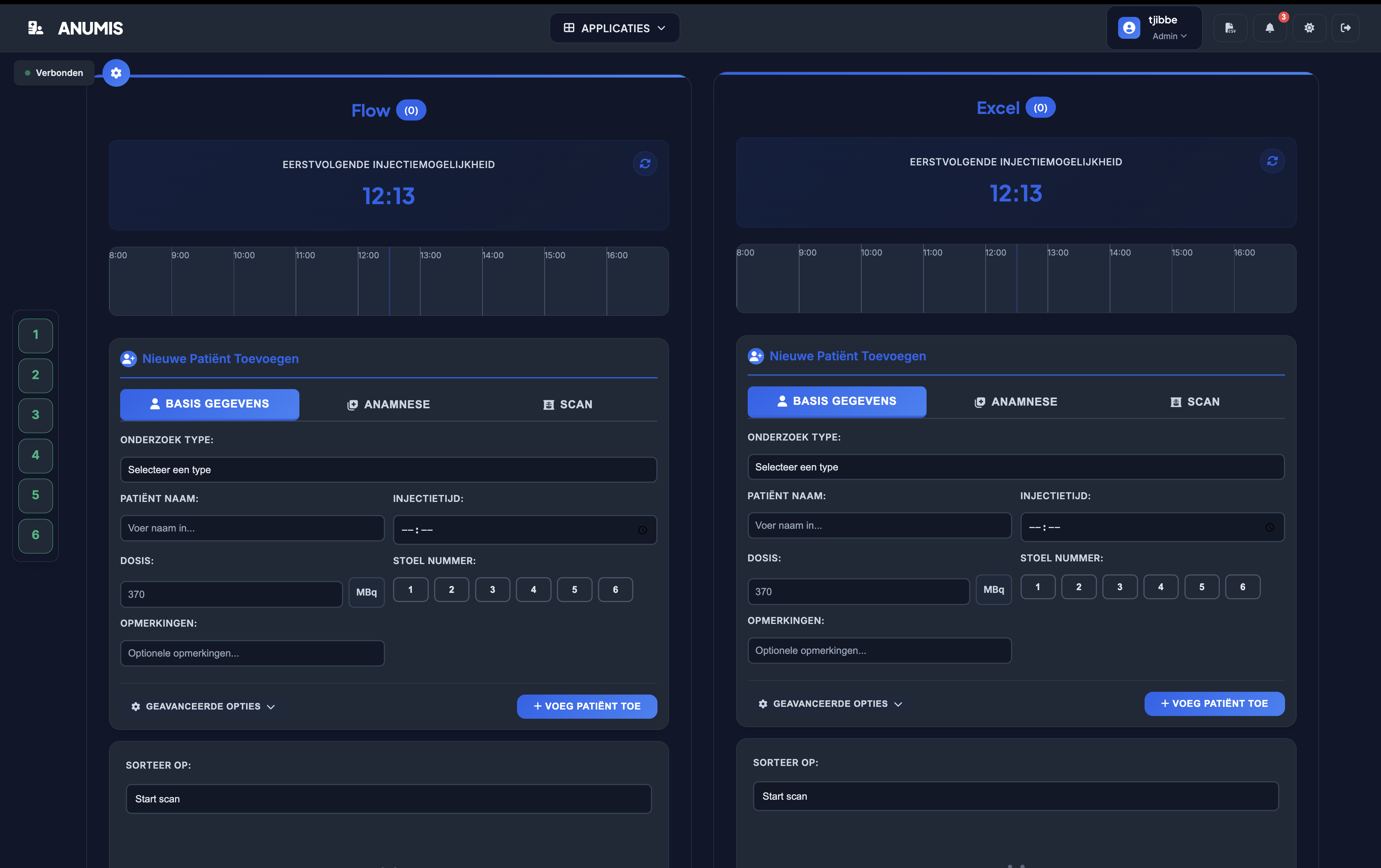Open Excel Sorteer Op dropdown
Viewport: 1381px width, 868px height.
(1016, 796)
